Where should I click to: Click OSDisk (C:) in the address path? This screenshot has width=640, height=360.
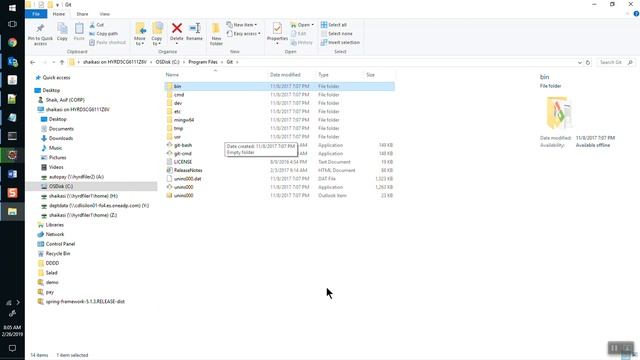(x=167, y=62)
